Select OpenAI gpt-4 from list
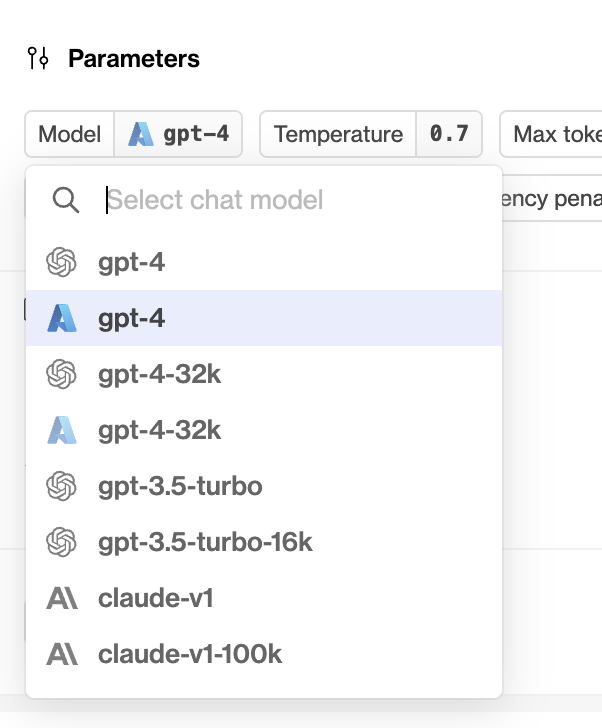The height and width of the screenshot is (728, 602). [264, 262]
